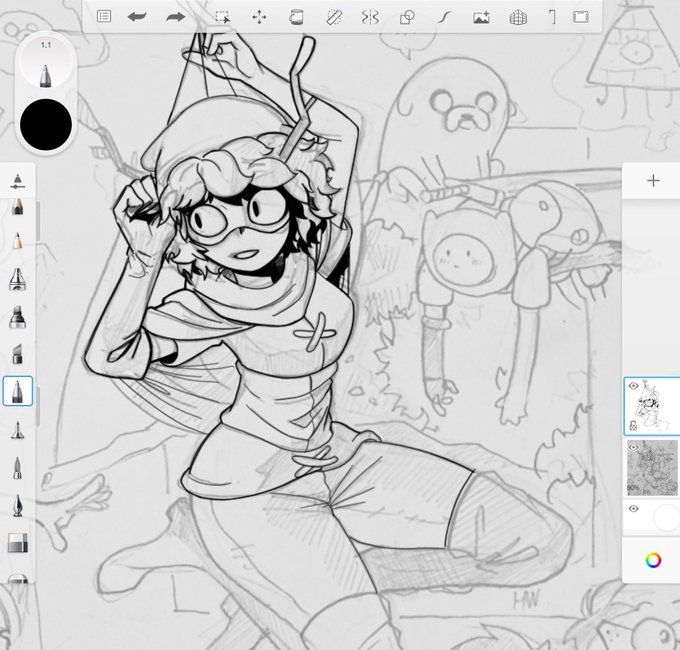The image size is (680, 650).
Task: Open brush properties slider icon
Action: point(17,181)
